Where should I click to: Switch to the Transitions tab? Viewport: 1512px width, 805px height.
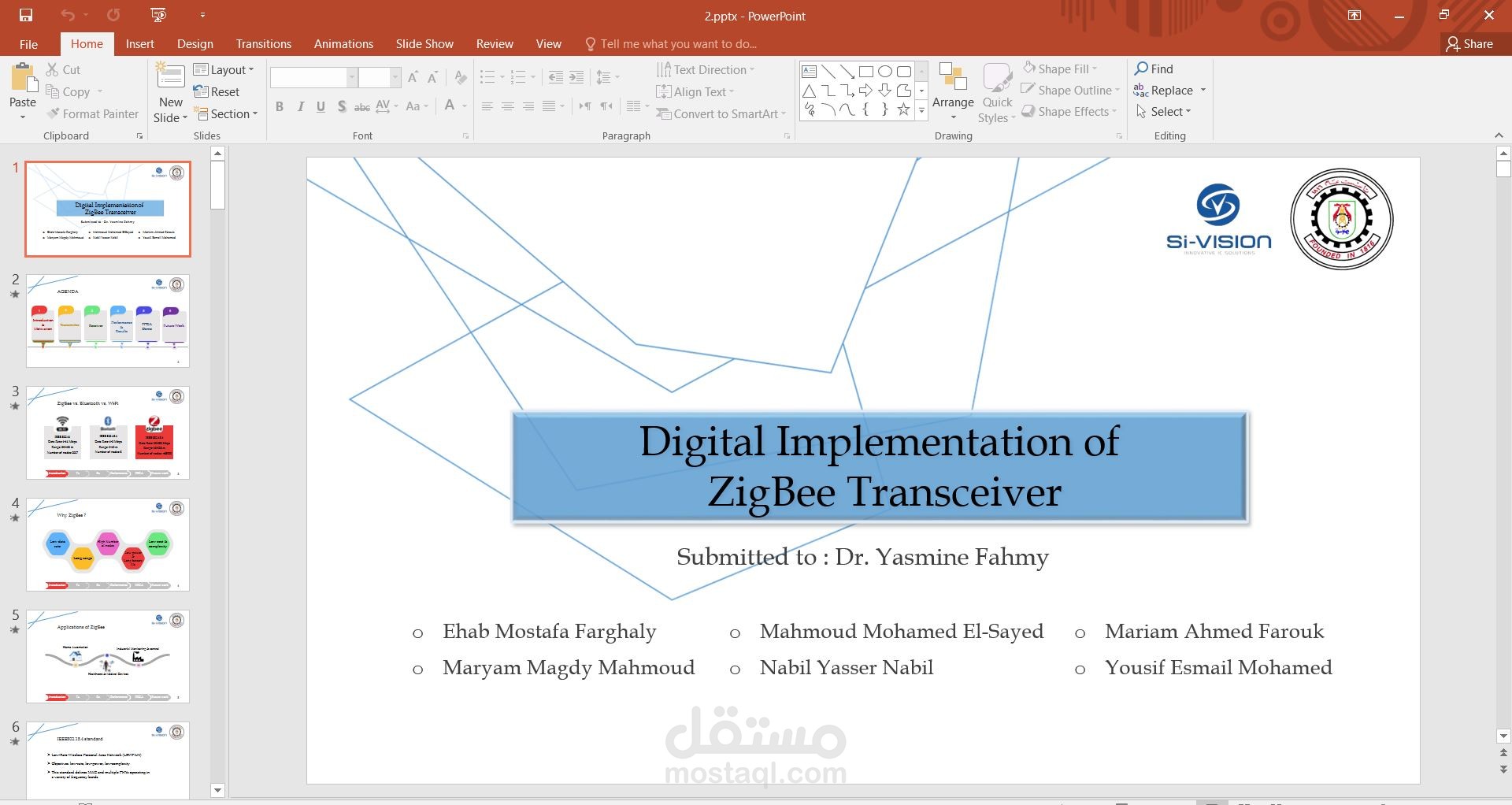pos(263,44)
